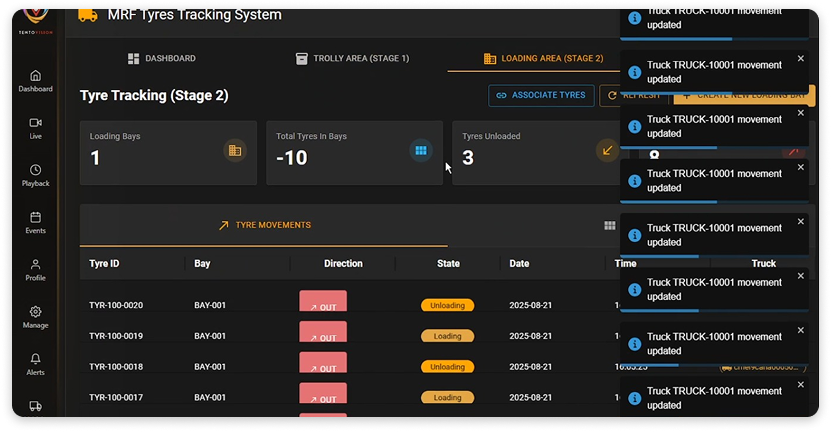Switch to Trolly Area (Stage 1) tab
831x432 pixels.
pyautogui.click(x=352, y=59)
